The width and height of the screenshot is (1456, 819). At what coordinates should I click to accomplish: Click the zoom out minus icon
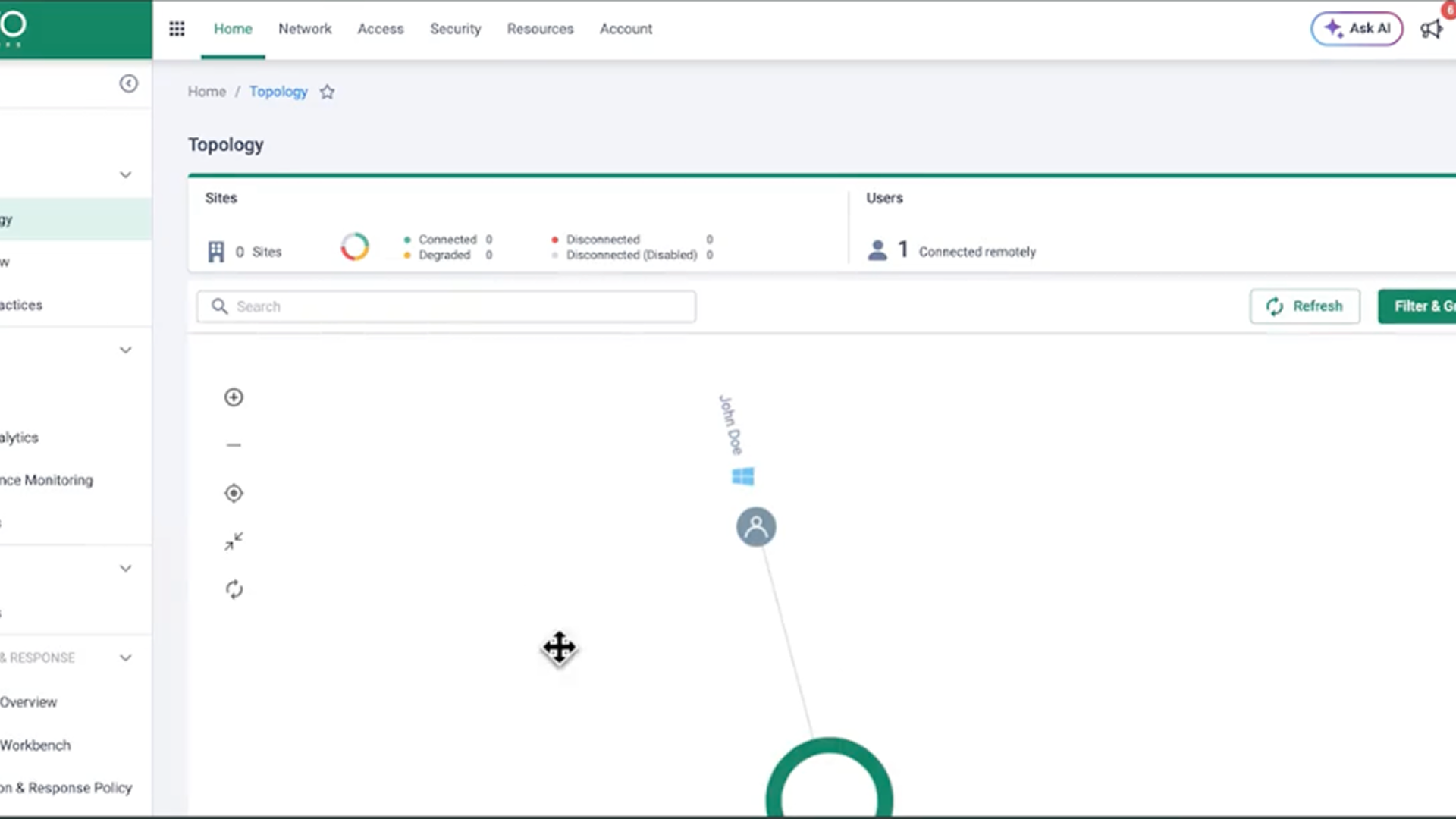(x=234, y=445)
